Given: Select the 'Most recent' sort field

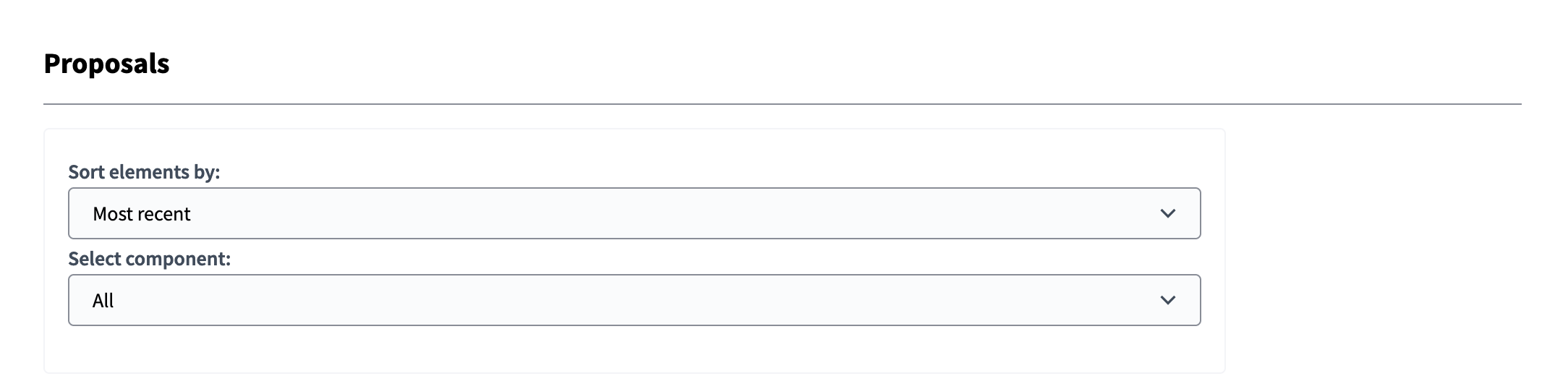Looking at the screenshot, I should [634, 213].
